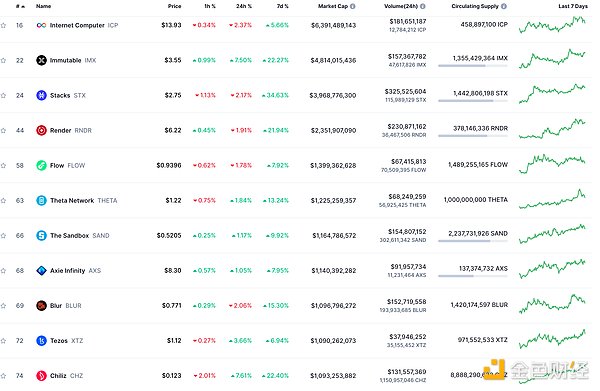600x391 pixels.
Task: Click the Immutable IMX coin logo
Action: tap(41, 60)
